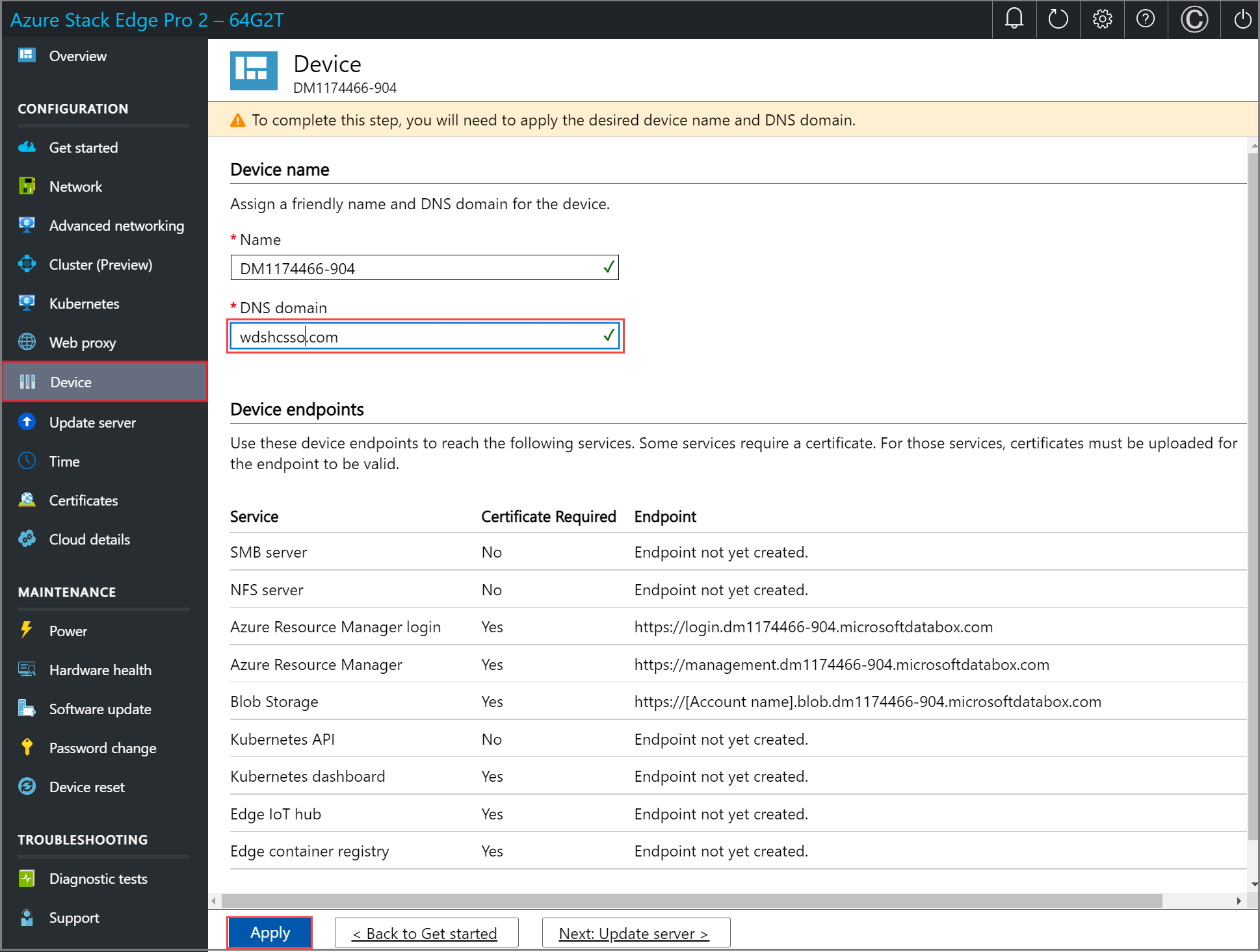Viewport: 1260px width, 952px height.
Task: Expand the Cluster Preview sidebar item
Action: pyautogui.click(x=101, y=264)
